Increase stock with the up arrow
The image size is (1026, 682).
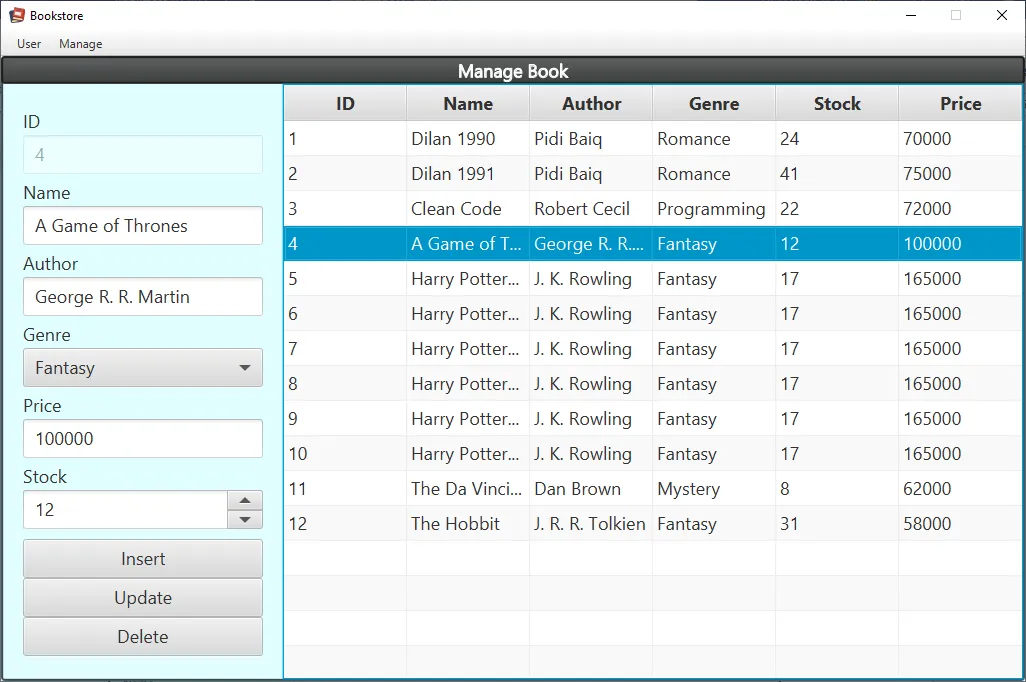245,500
